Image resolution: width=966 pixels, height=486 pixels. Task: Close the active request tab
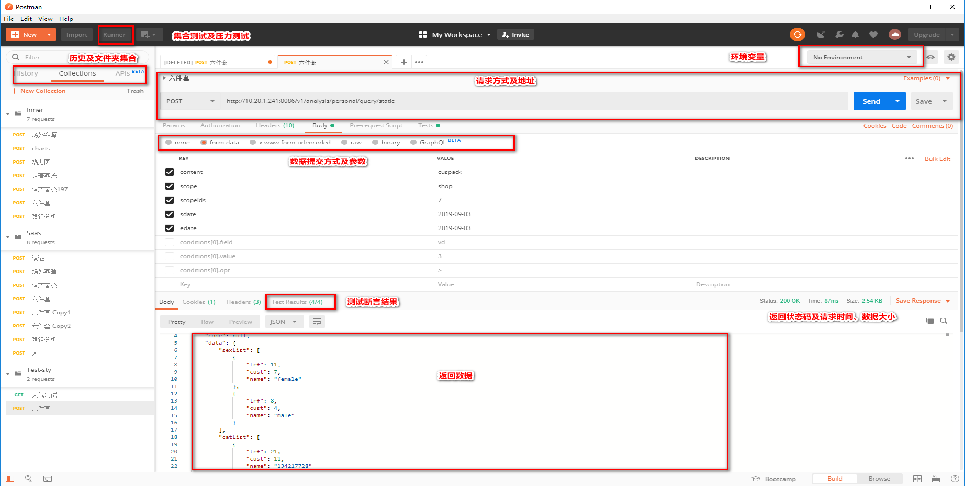tap(386, 62)
